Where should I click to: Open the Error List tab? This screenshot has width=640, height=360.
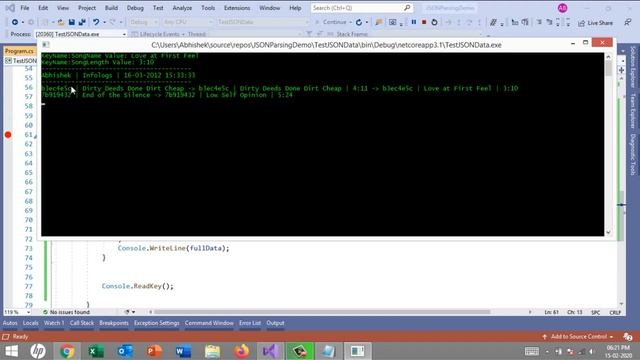[x=250, y=323]
